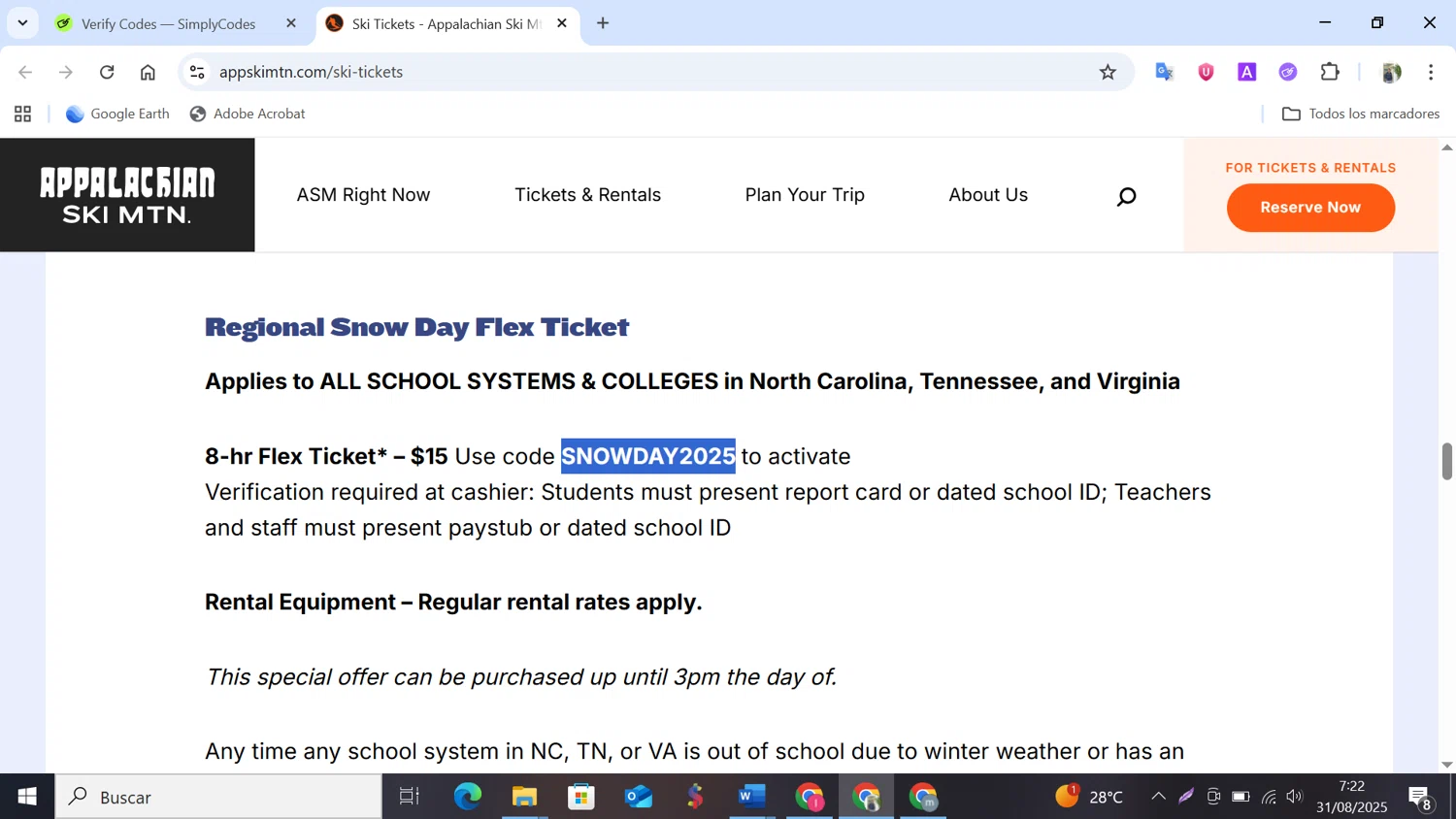
Task: Open the Chrome profile avatar
Action: pyautogui.click(x=1391, y=72)
